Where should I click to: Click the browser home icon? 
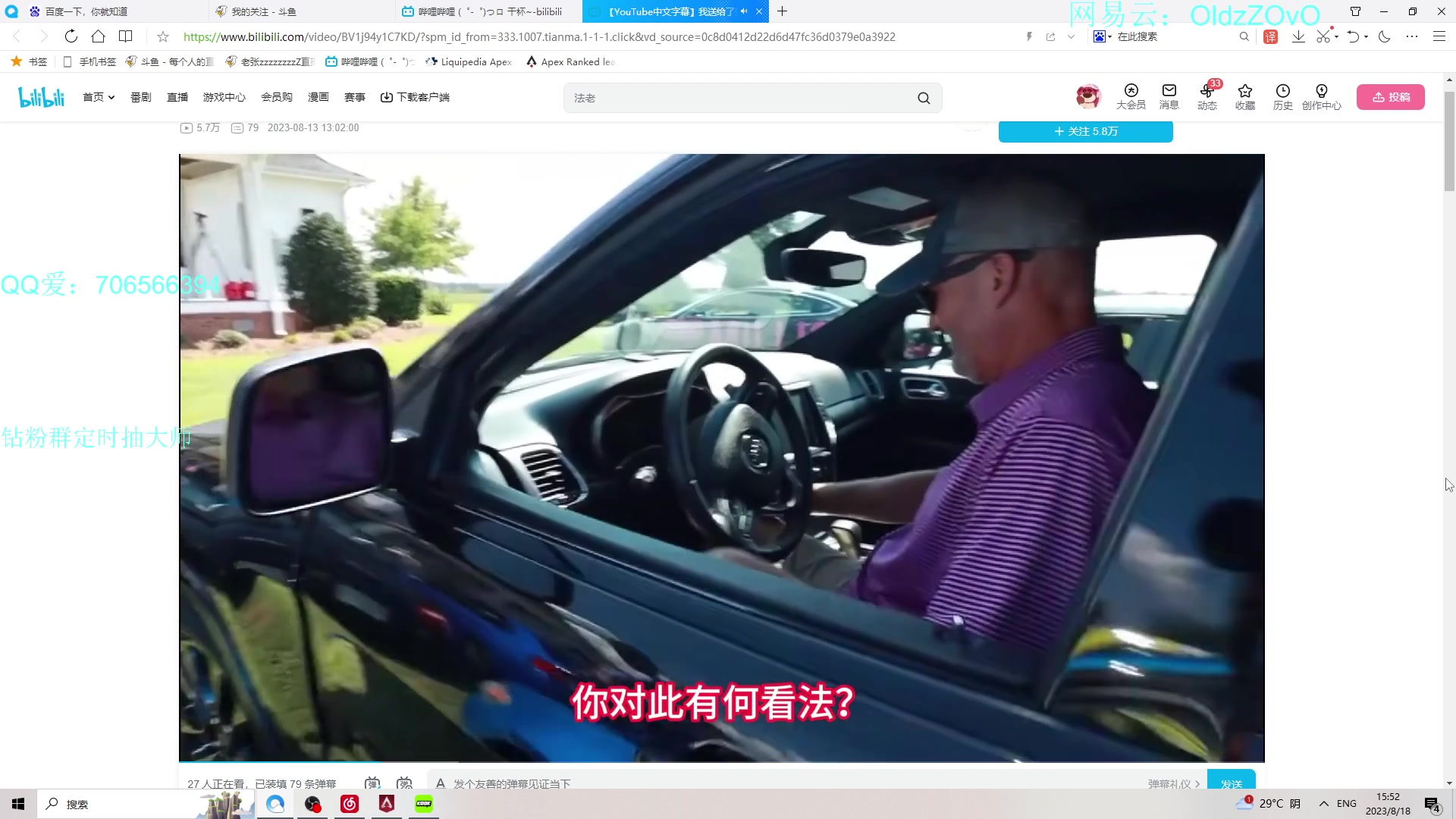[98, 36]
